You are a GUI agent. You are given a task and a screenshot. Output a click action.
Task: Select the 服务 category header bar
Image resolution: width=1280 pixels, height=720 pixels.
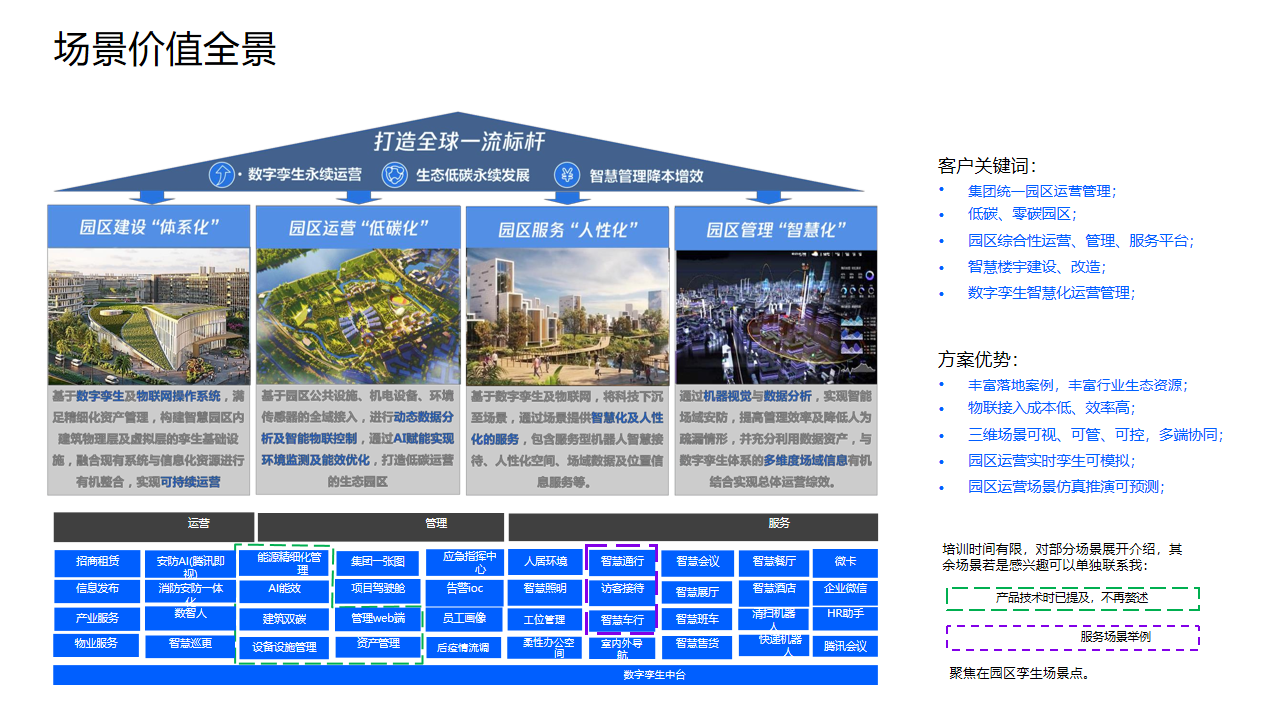pos(693,527)
